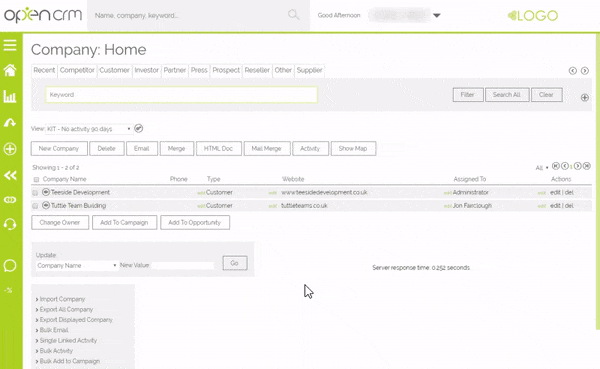Viewport: 600px width, 369px height.
Task: Switch to the Customer tab
Action: (114, 70)
